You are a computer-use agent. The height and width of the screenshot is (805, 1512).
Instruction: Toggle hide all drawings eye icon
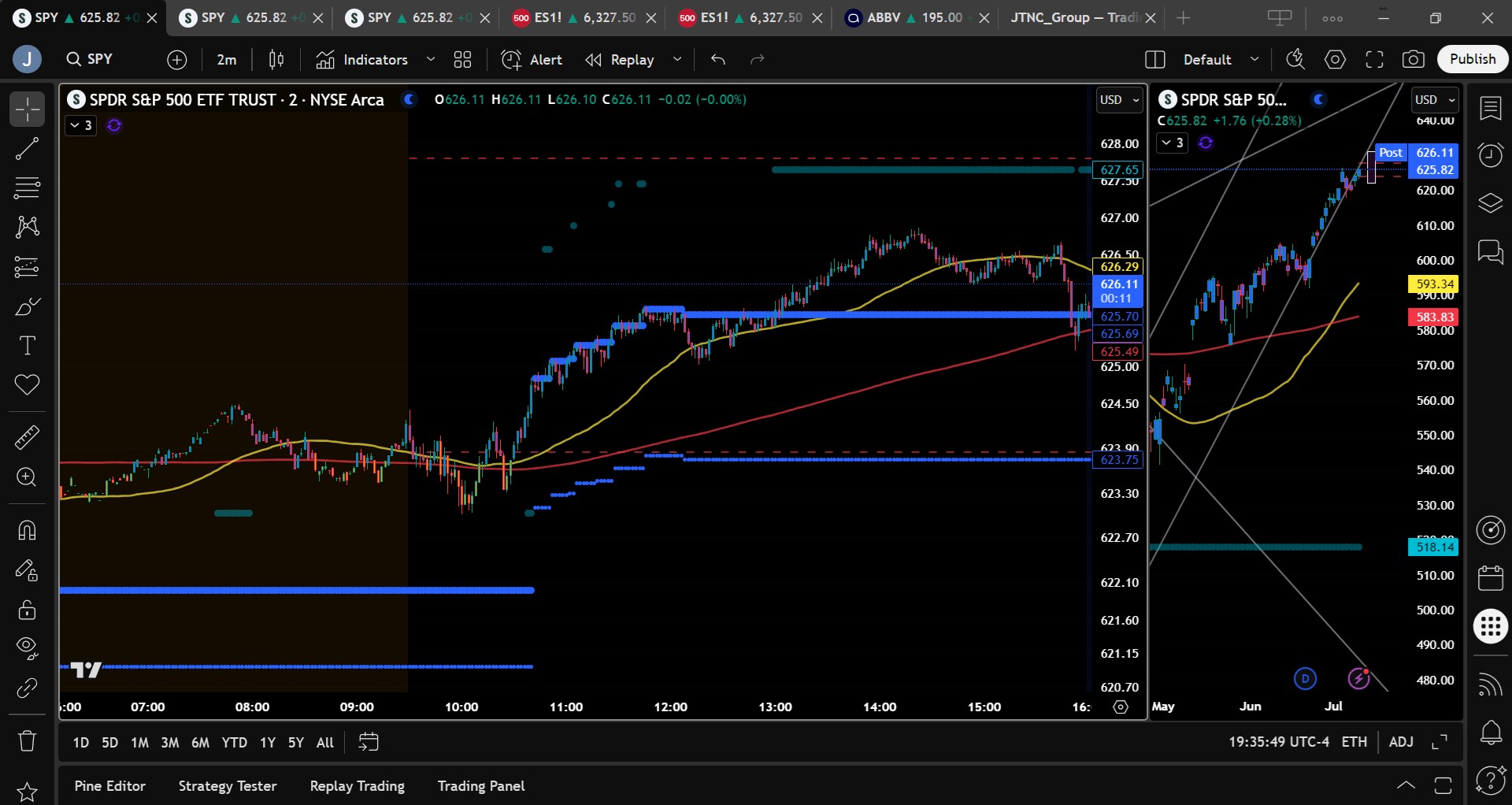tap(27, 648)
